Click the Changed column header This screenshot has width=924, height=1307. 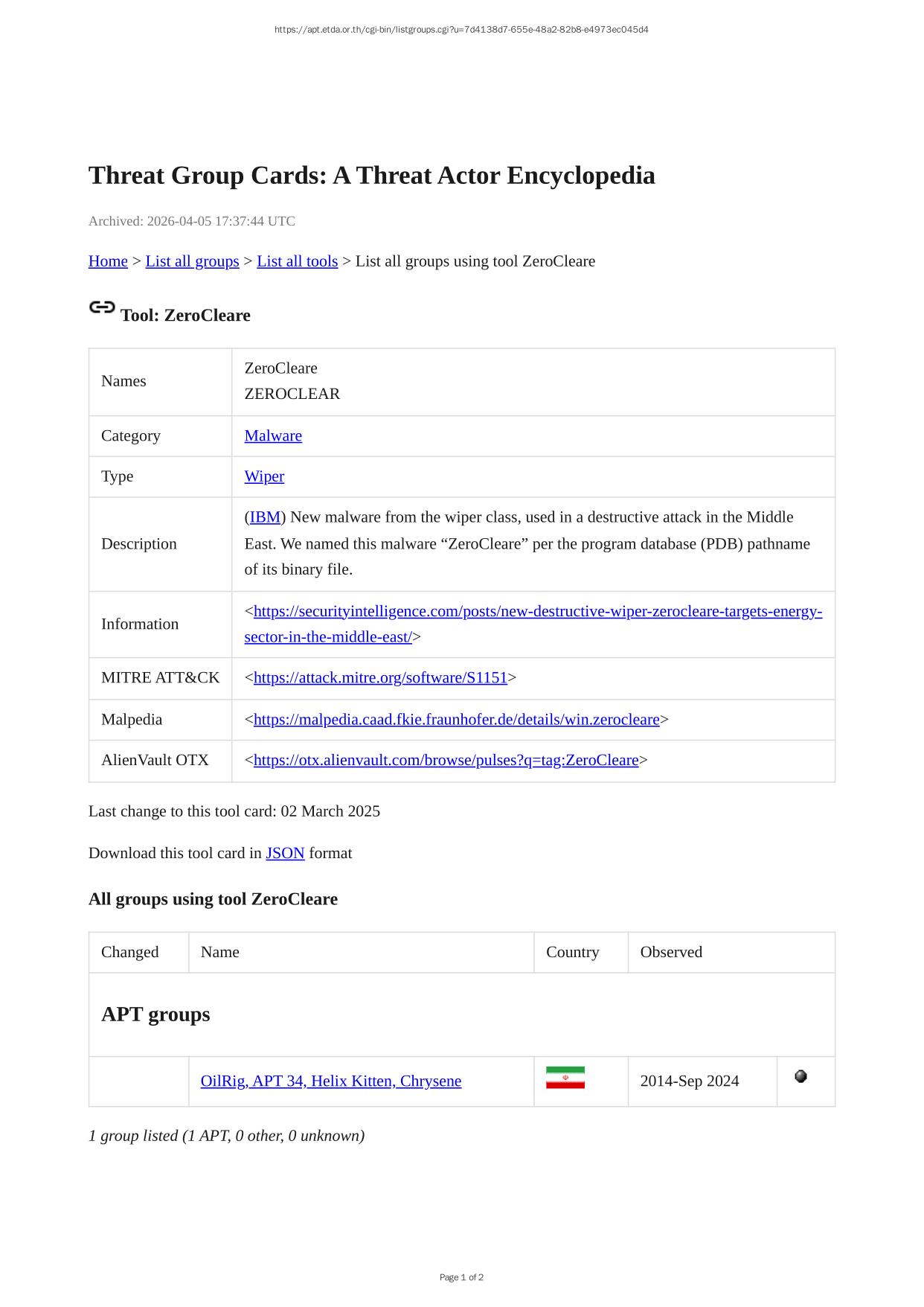(x=130, y=953)
